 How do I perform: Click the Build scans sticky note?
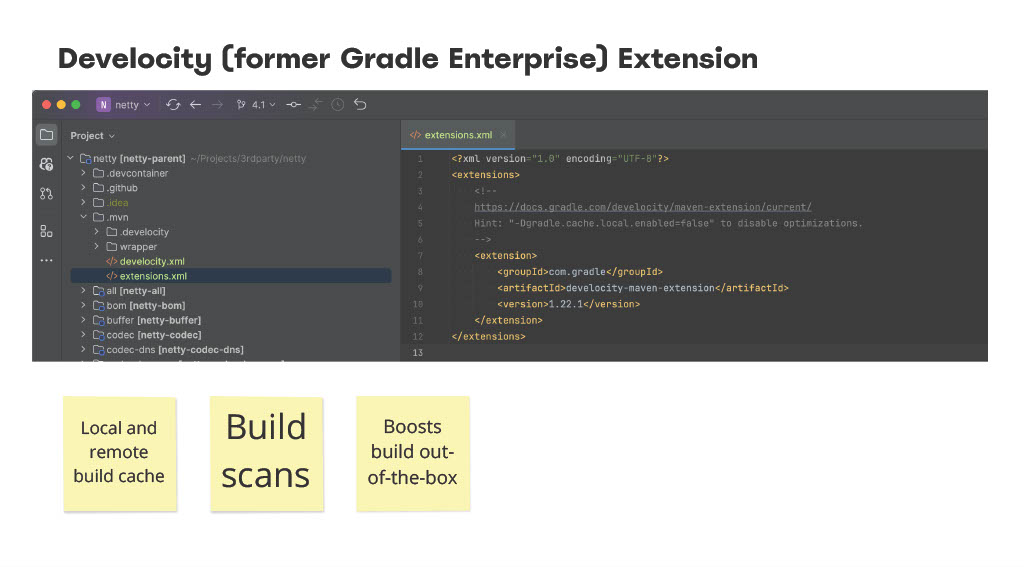(266, 453)
